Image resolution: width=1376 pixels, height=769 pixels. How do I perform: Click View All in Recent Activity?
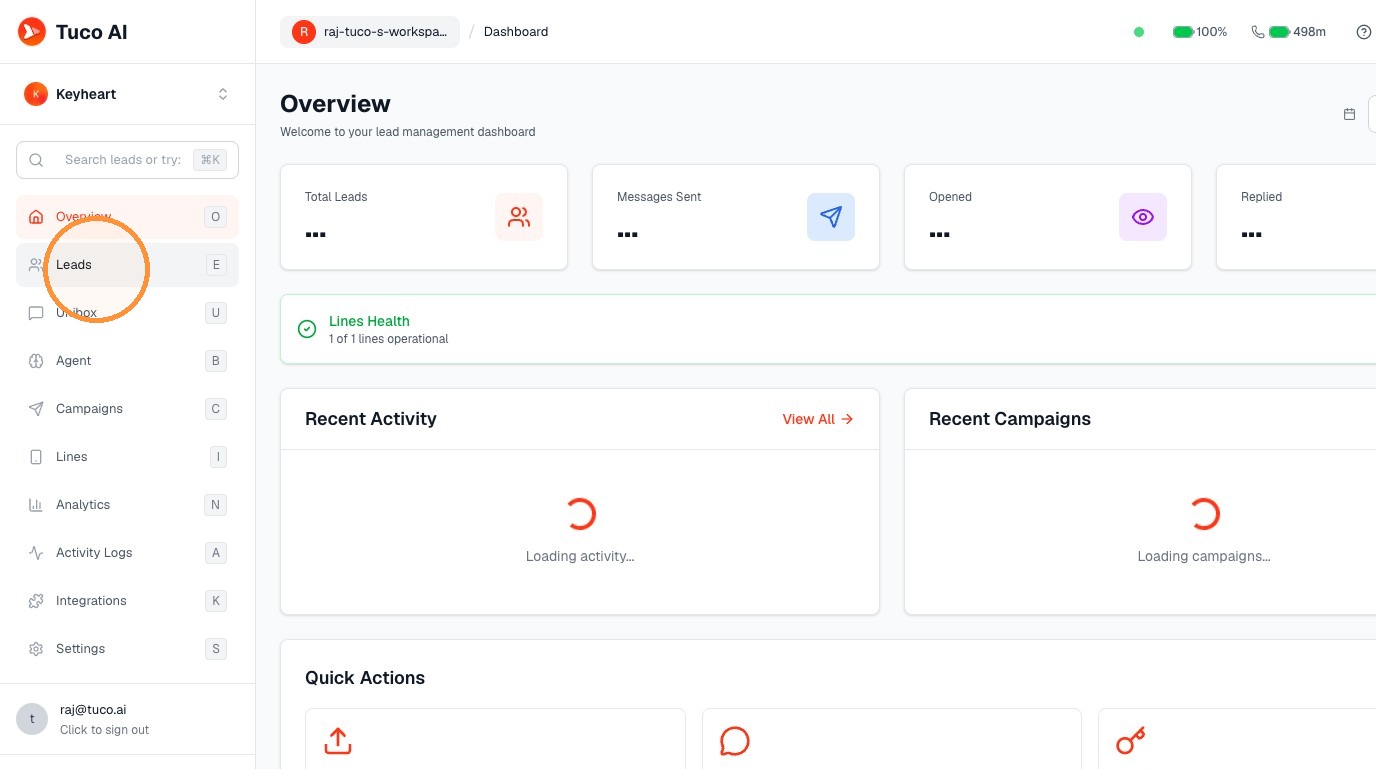click(x=818, y=419)
